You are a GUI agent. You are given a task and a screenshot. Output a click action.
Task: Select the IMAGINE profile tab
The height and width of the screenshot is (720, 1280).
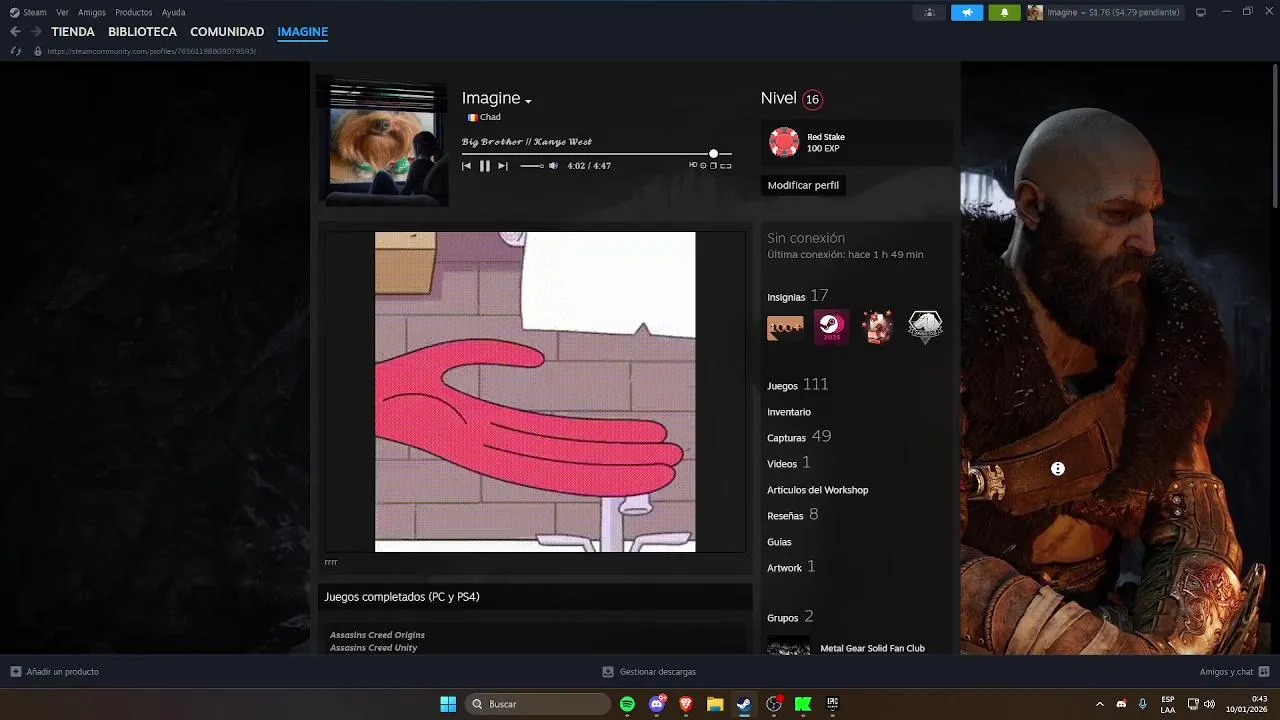point(303,32)
